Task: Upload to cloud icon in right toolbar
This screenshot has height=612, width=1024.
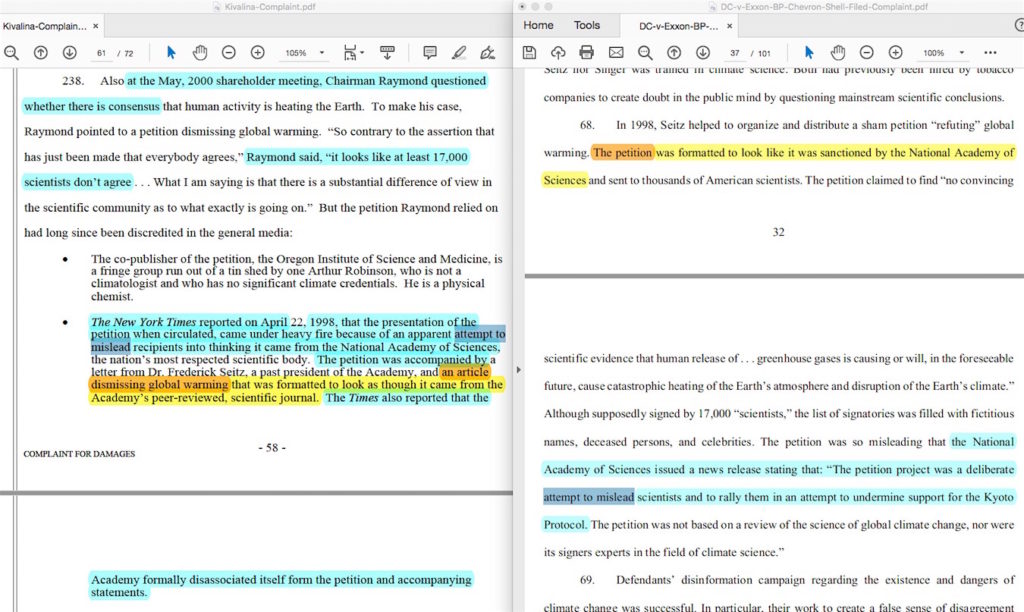Action: click(x=558, y=52)
